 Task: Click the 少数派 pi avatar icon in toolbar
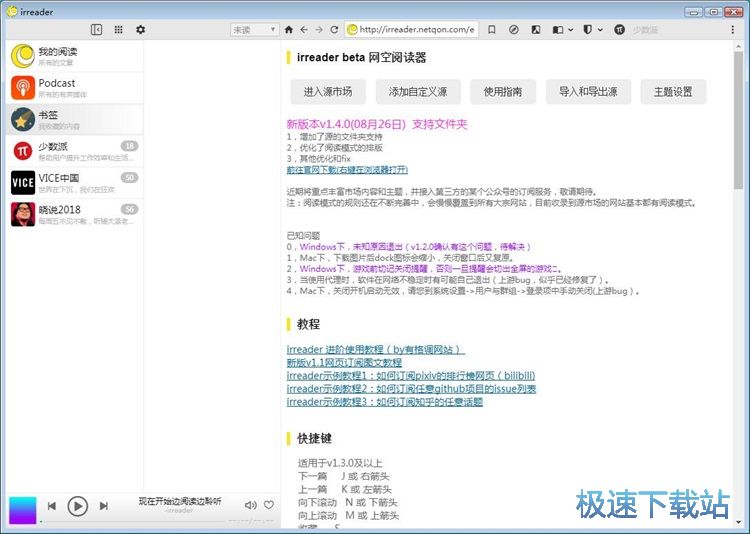point(620,30)
